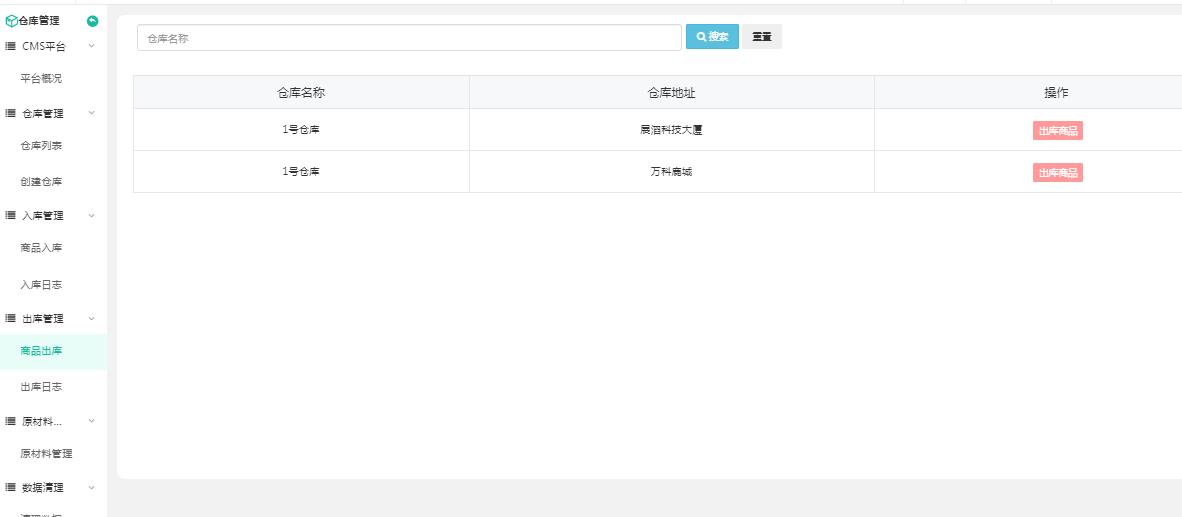Click 出库商品 for 万科商城 row

(x=1058, y=173)
